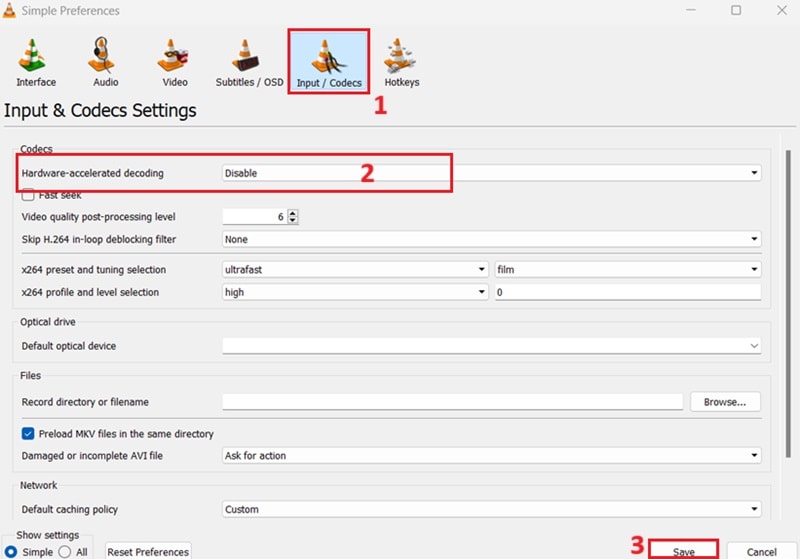This screenshot has height=559, width=800.
Task: Open Skip H.264 in-loop deblocking filter dropdown
Action: click(491, 239)
